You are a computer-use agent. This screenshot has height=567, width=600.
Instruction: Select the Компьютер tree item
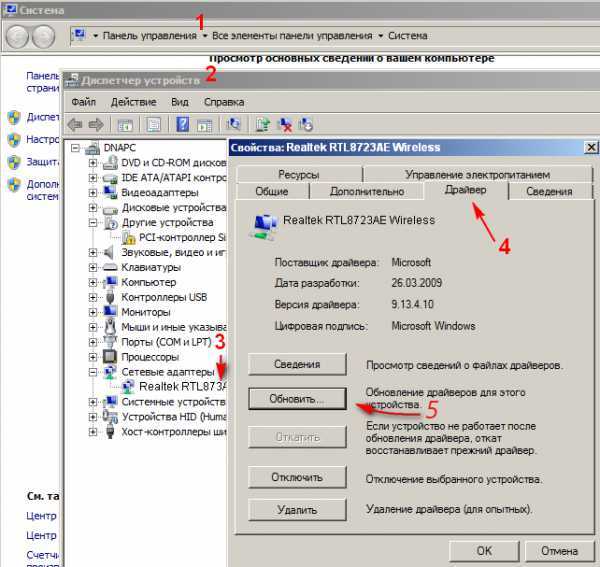[x=149, y=282]
